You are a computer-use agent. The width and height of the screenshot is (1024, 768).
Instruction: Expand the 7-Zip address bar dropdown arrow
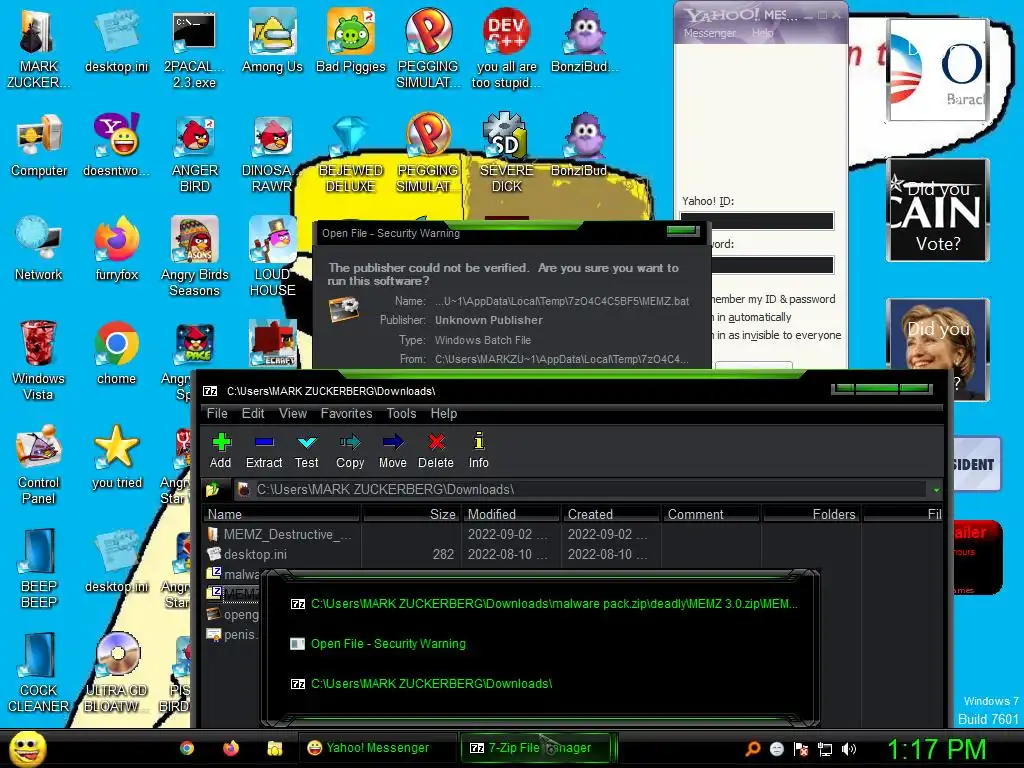(x=936, y=490)
